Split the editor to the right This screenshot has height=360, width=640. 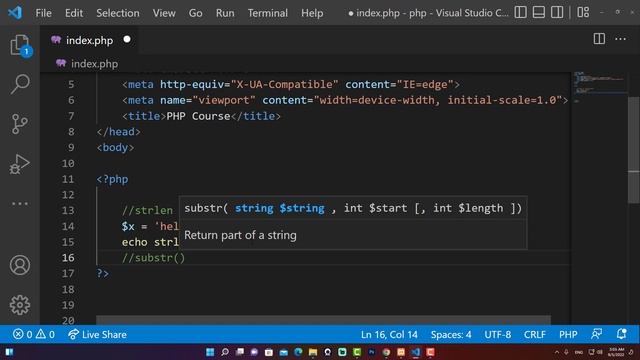(x=599, y=39)
